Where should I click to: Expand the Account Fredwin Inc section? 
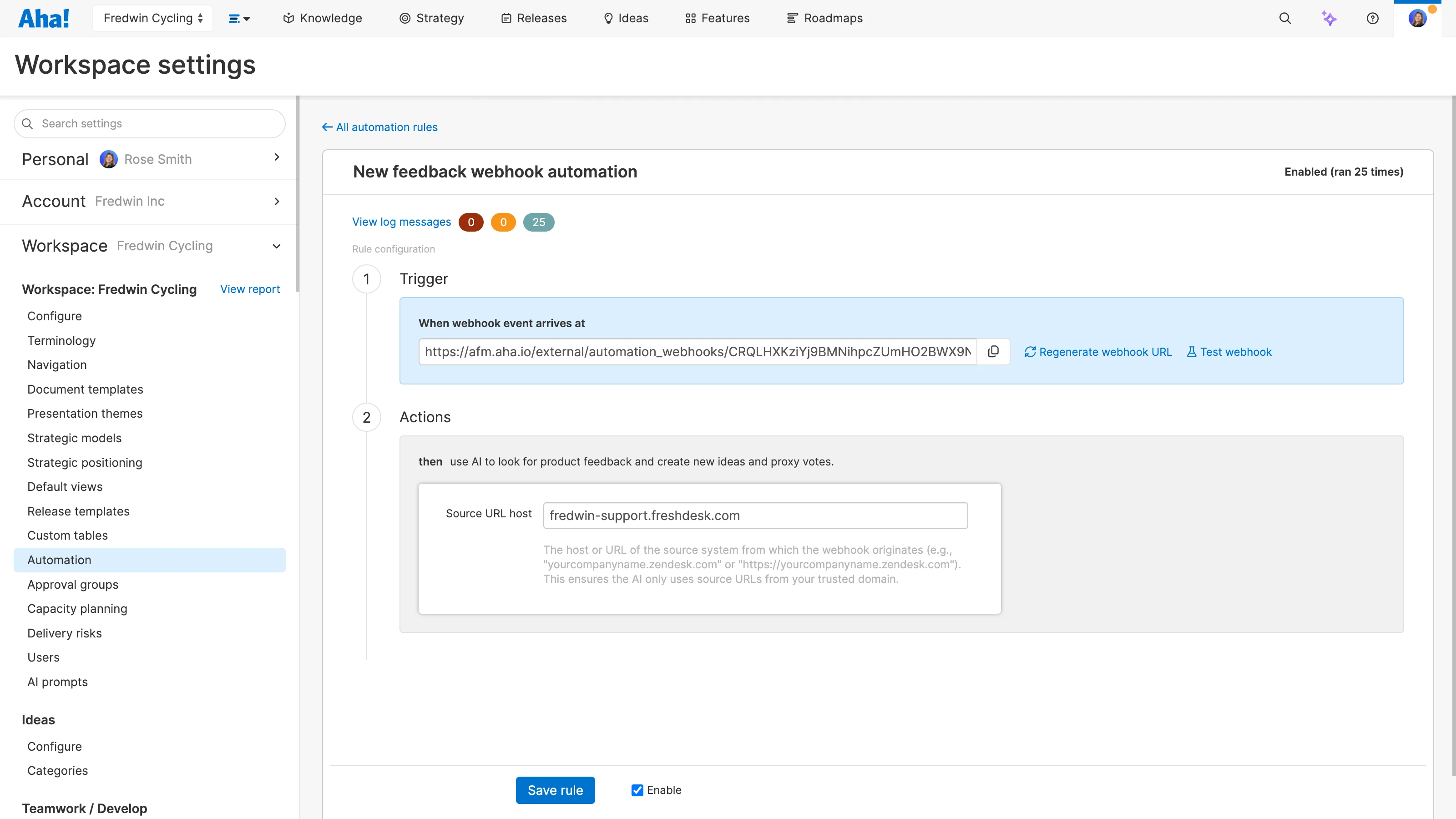point(276,201)
